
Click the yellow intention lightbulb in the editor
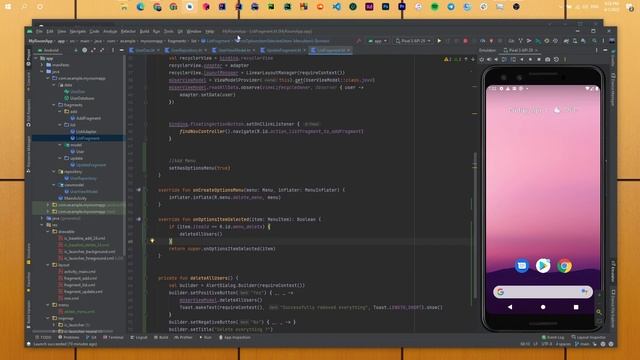tap(152, 241)
